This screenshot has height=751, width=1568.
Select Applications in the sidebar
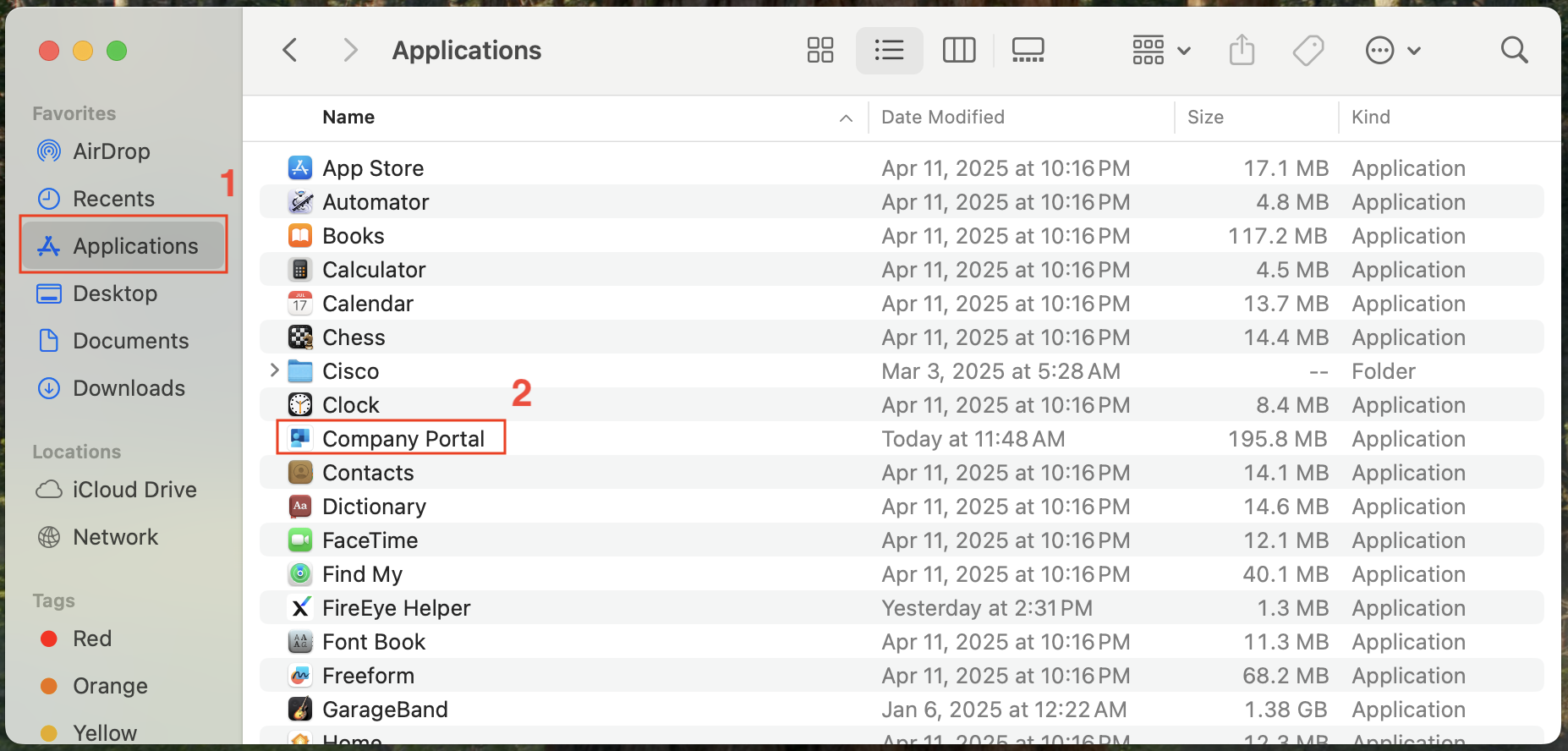point(123,245)
